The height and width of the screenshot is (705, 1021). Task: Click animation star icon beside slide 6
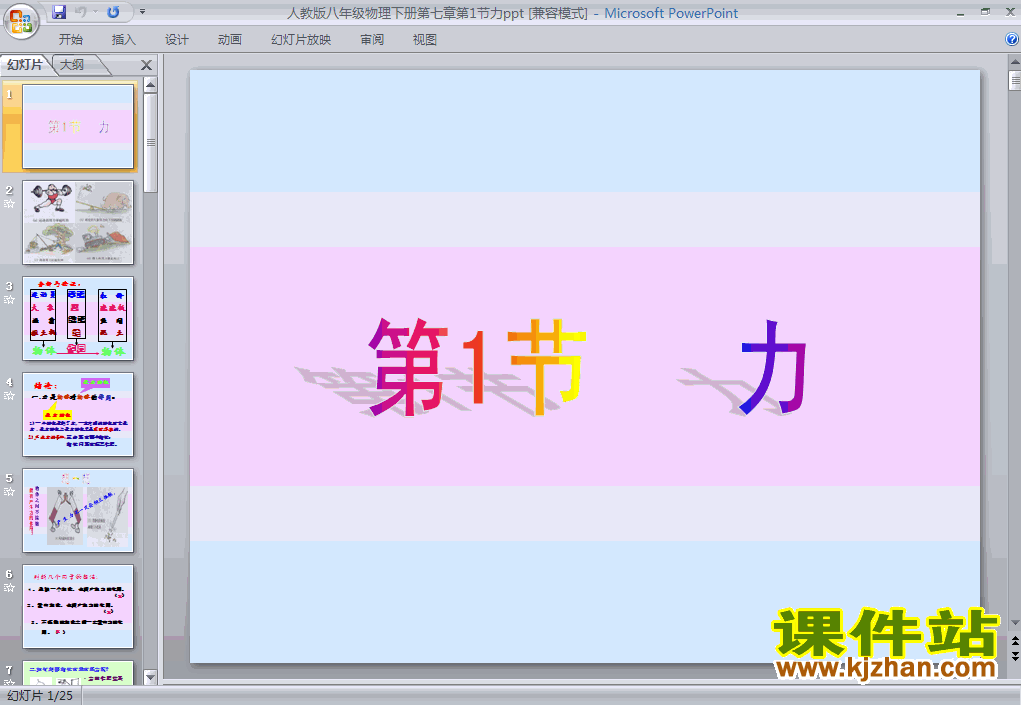(x=9, y=587)
